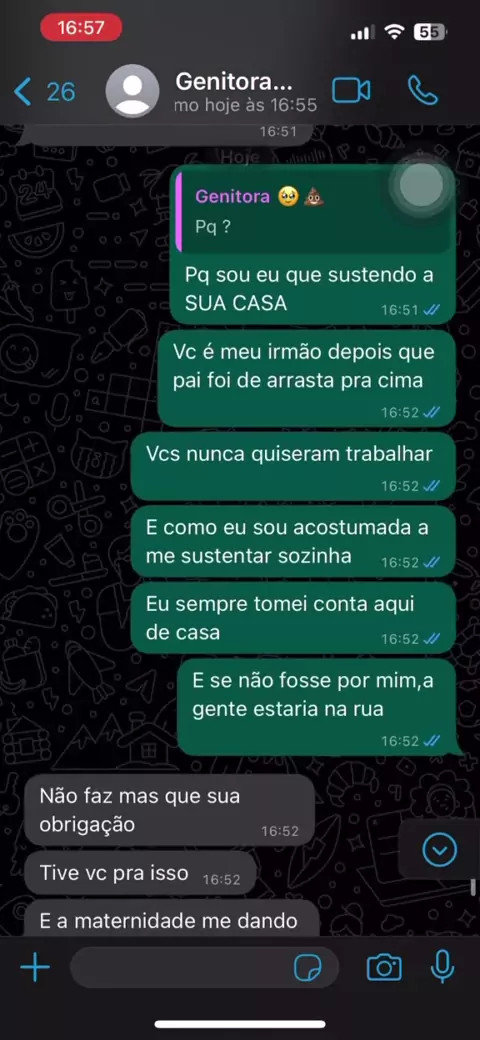This screenshot has height=1040, width=480.
Task: Tap the quoted reply 'Pq ?' preview
Action: 314,209
